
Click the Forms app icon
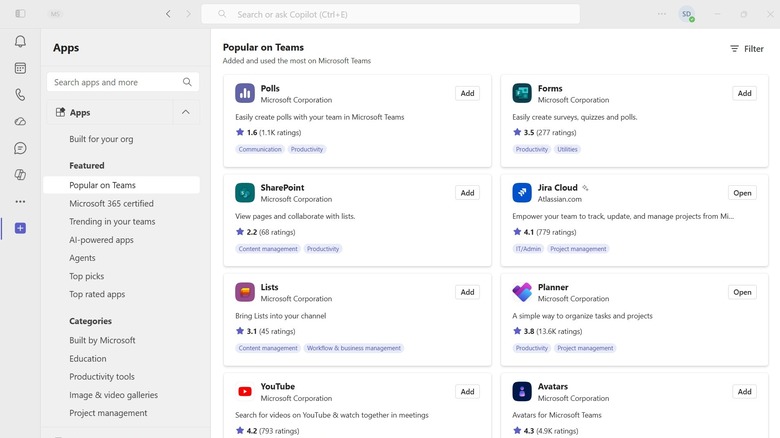[x=522, y=93]
